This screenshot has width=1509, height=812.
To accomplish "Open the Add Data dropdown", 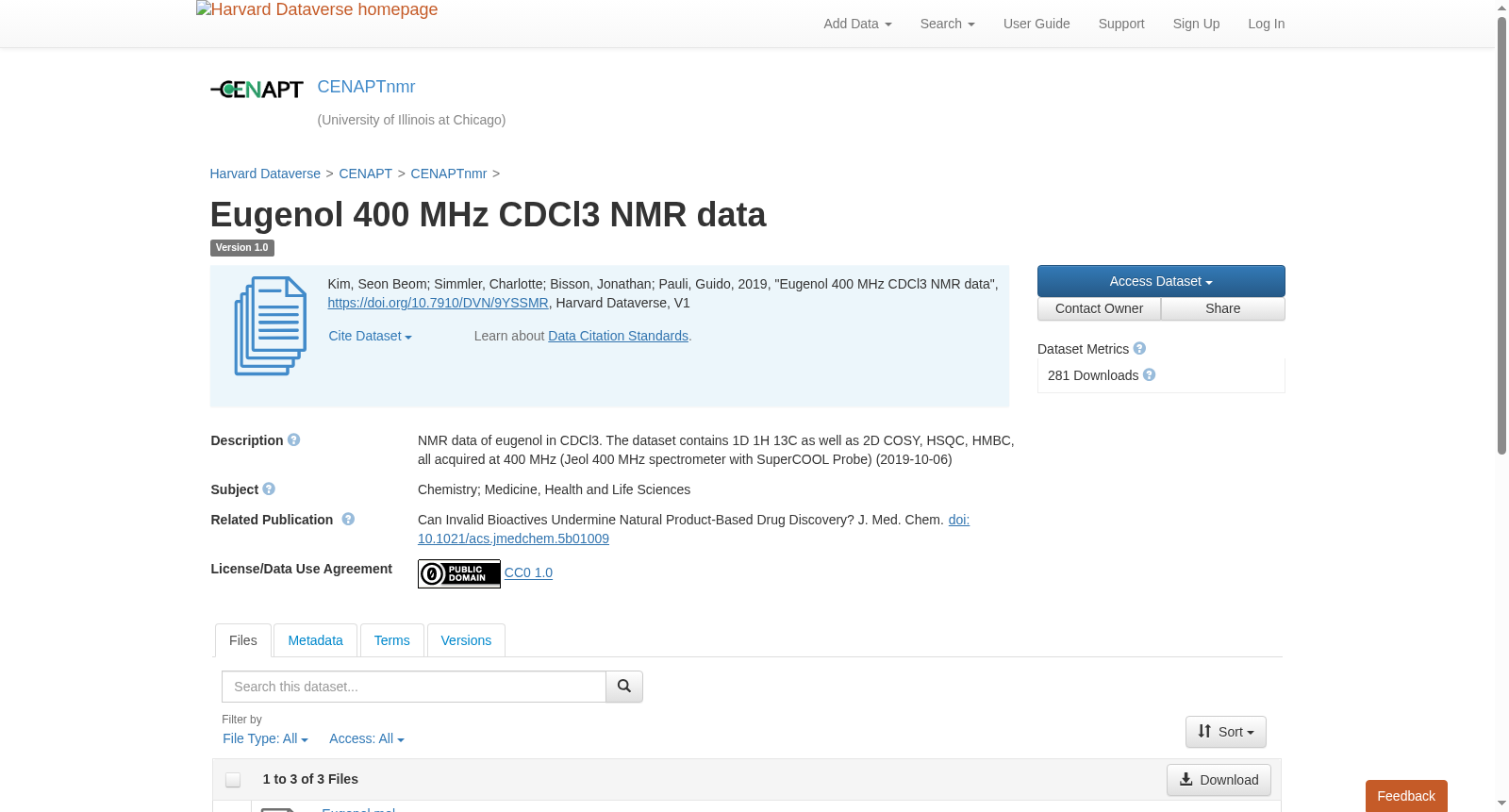I will (857, 24).
